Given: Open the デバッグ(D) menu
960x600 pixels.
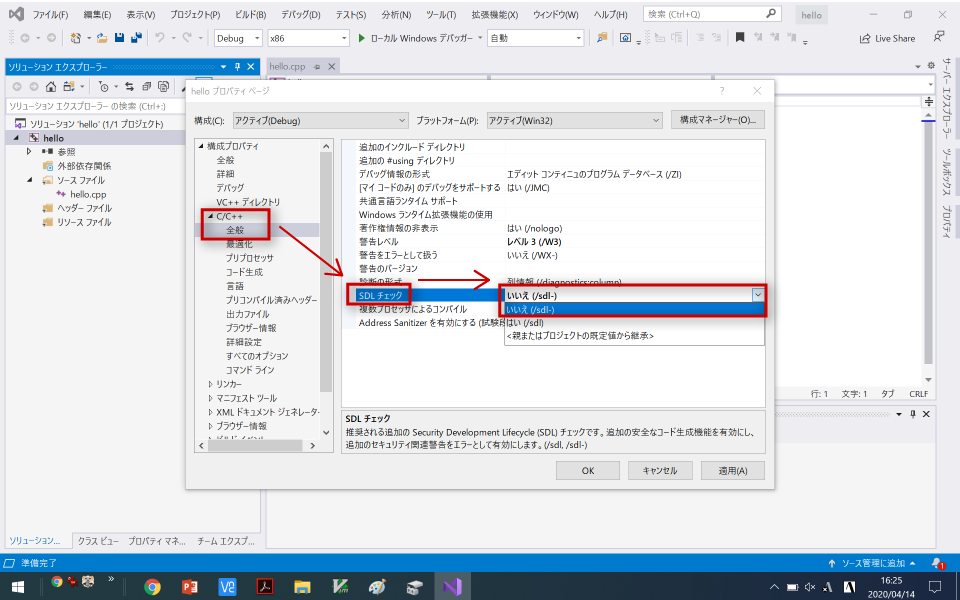Looking at the screenshot, I should click(301, 14).
